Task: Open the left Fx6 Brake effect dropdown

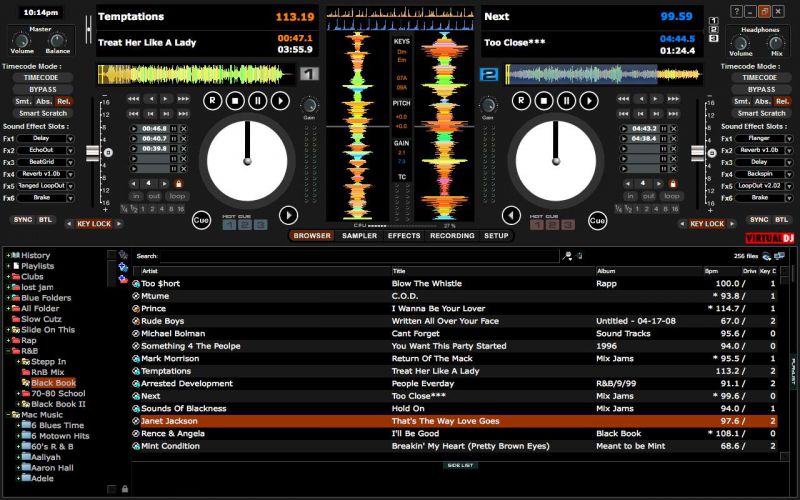Action: [x=70, y=198]
